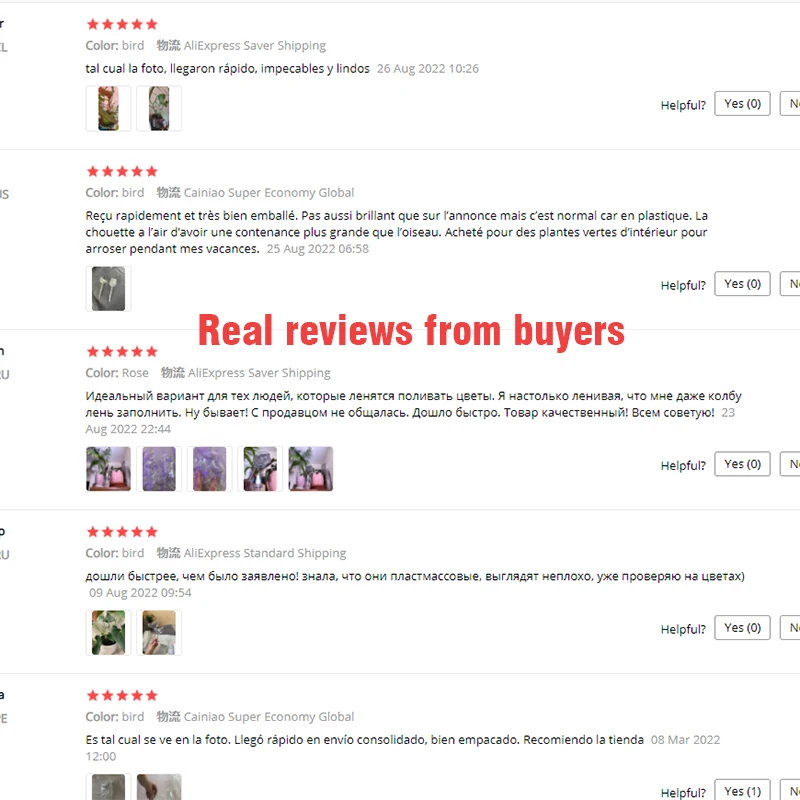The image size is (800, 800).
Task: Open second photo thumbnail in 26 Aug review
Action: tap(159, 108)
